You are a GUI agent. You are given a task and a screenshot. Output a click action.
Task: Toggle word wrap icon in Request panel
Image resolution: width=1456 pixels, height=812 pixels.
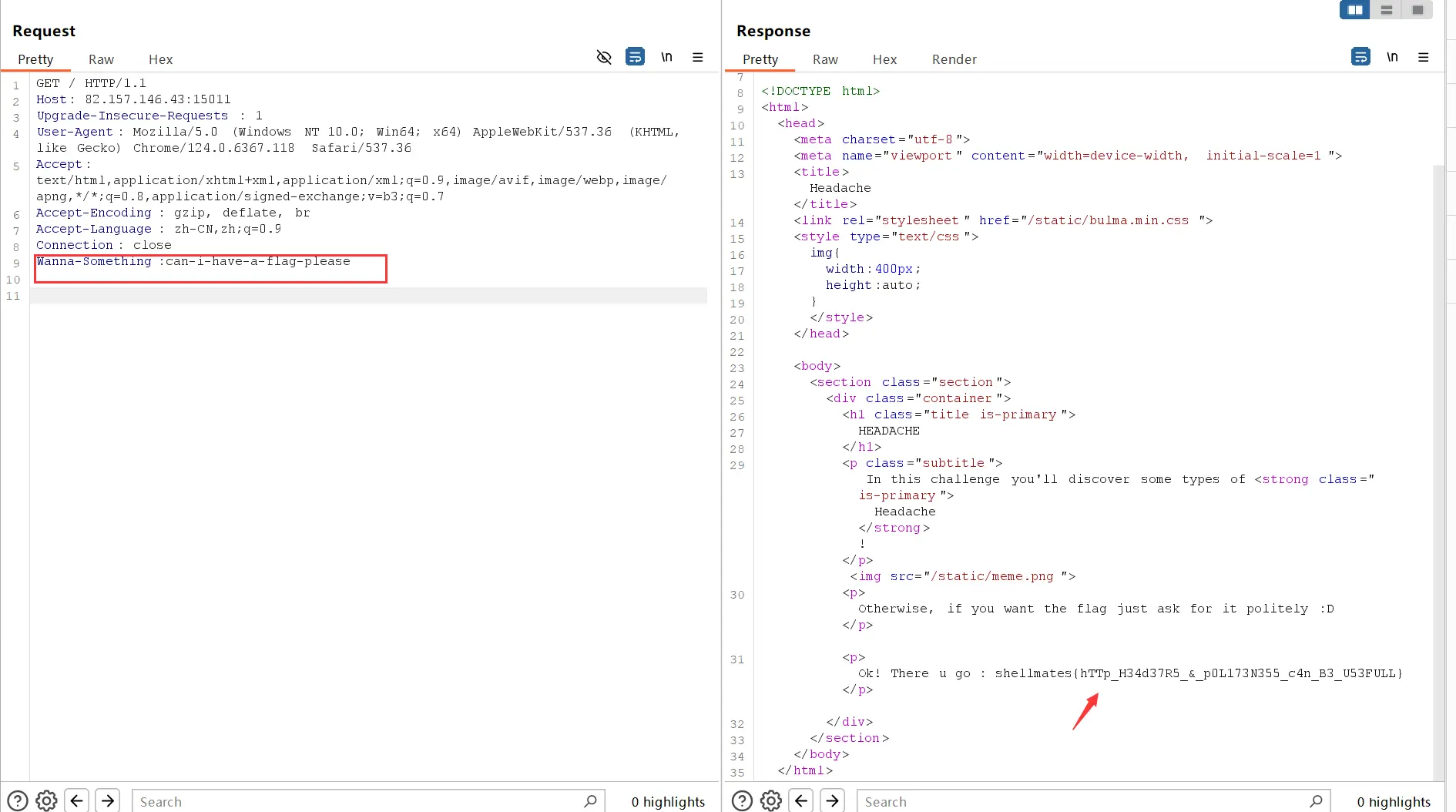coord(635,56)
